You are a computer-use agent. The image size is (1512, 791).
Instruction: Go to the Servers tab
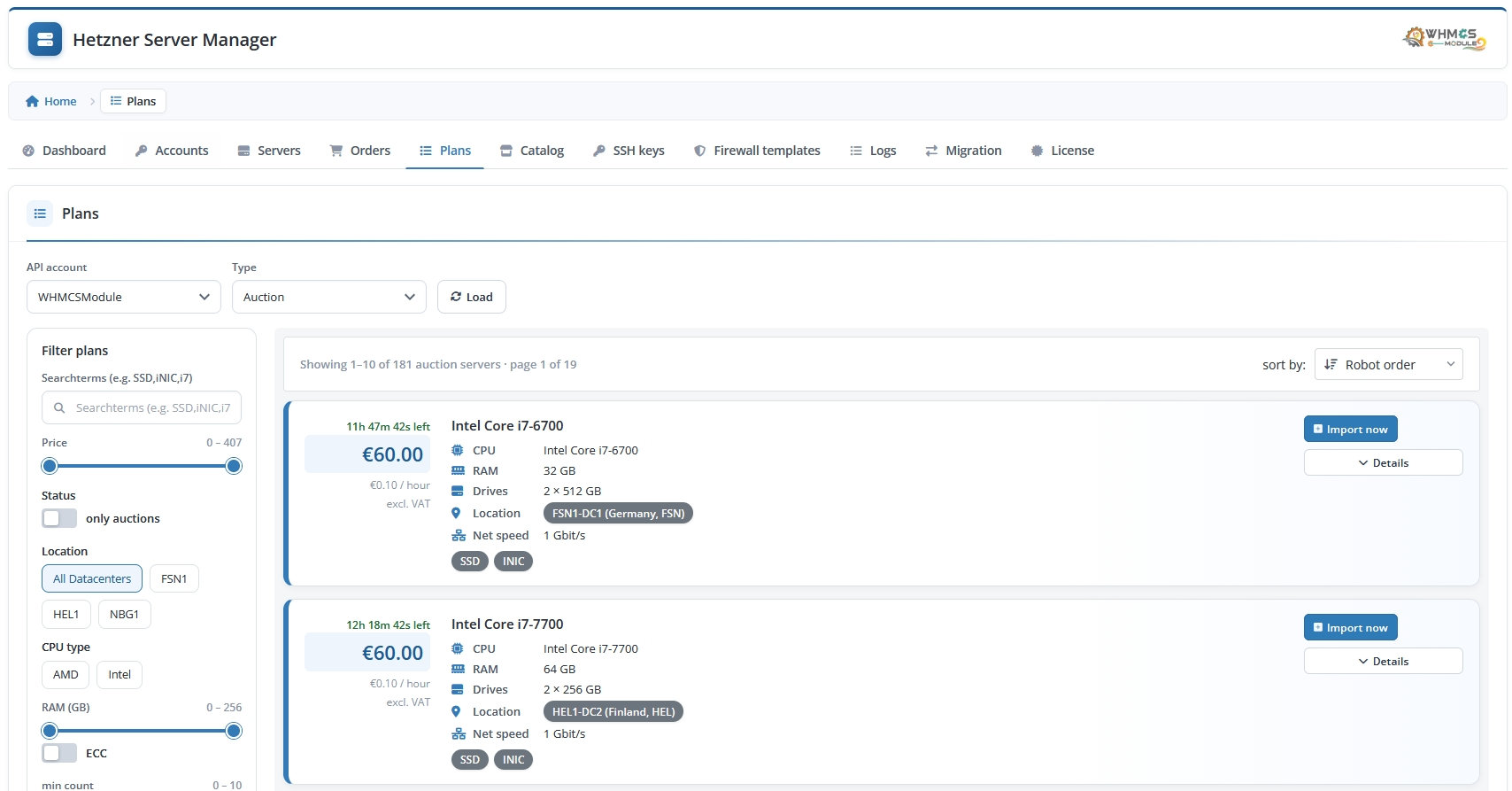coord(269,151)
